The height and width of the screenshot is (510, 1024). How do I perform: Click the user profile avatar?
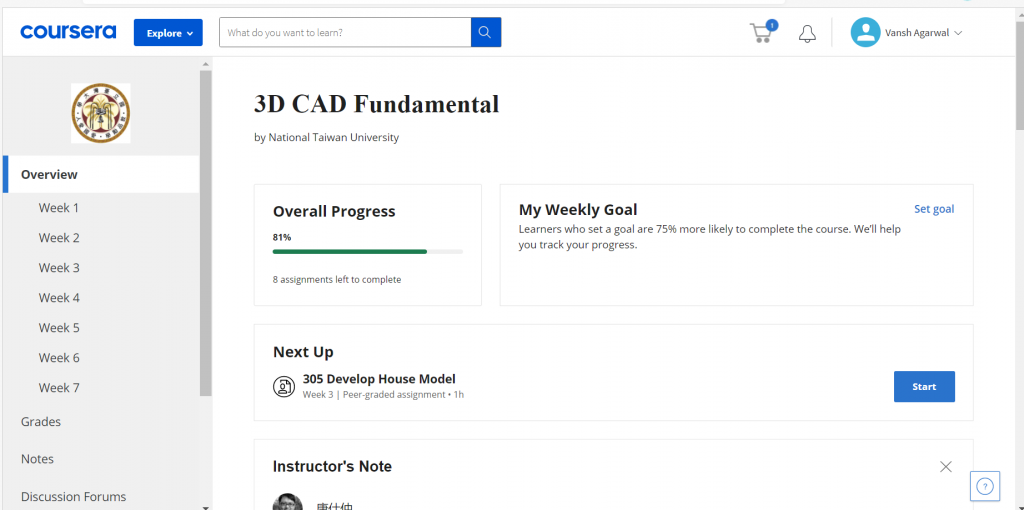point(865,32)
